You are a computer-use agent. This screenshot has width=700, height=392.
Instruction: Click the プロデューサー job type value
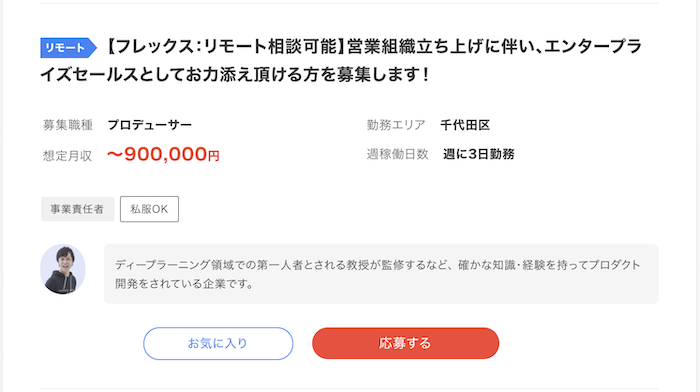(x=150, y=125)
